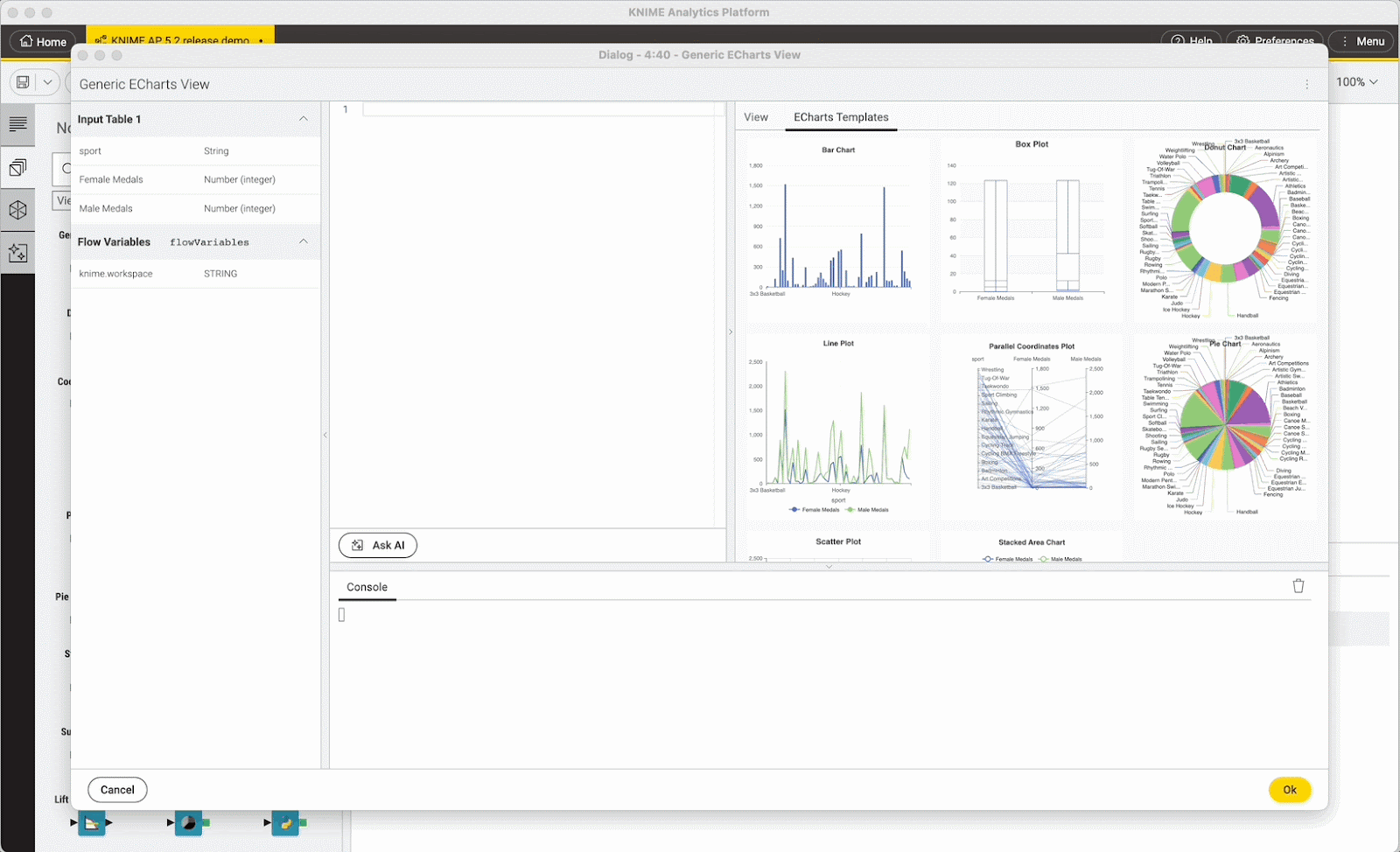Collapse the Input Table 1 section
Image resolution: width=1400 pixels, height=852 pixels.
(x=304, y=119)
